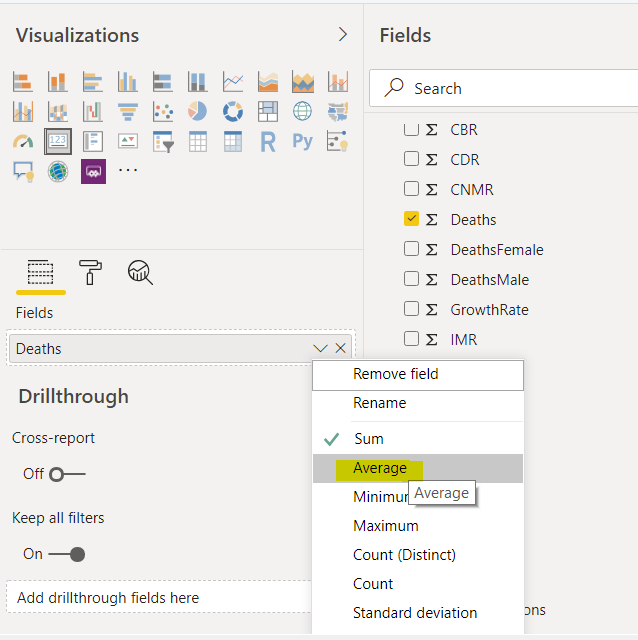Choose the Pie chart visual
Screen dimensions: 638x640
(197, 112)
